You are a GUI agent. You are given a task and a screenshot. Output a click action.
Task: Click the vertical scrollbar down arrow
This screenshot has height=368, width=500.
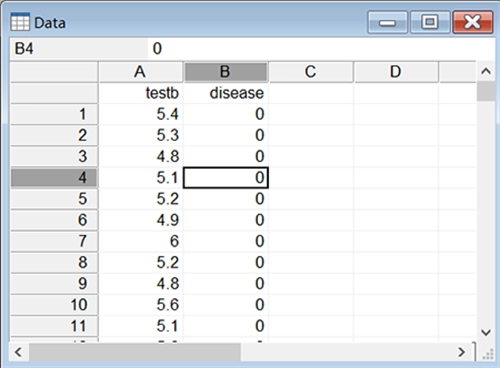486,332
